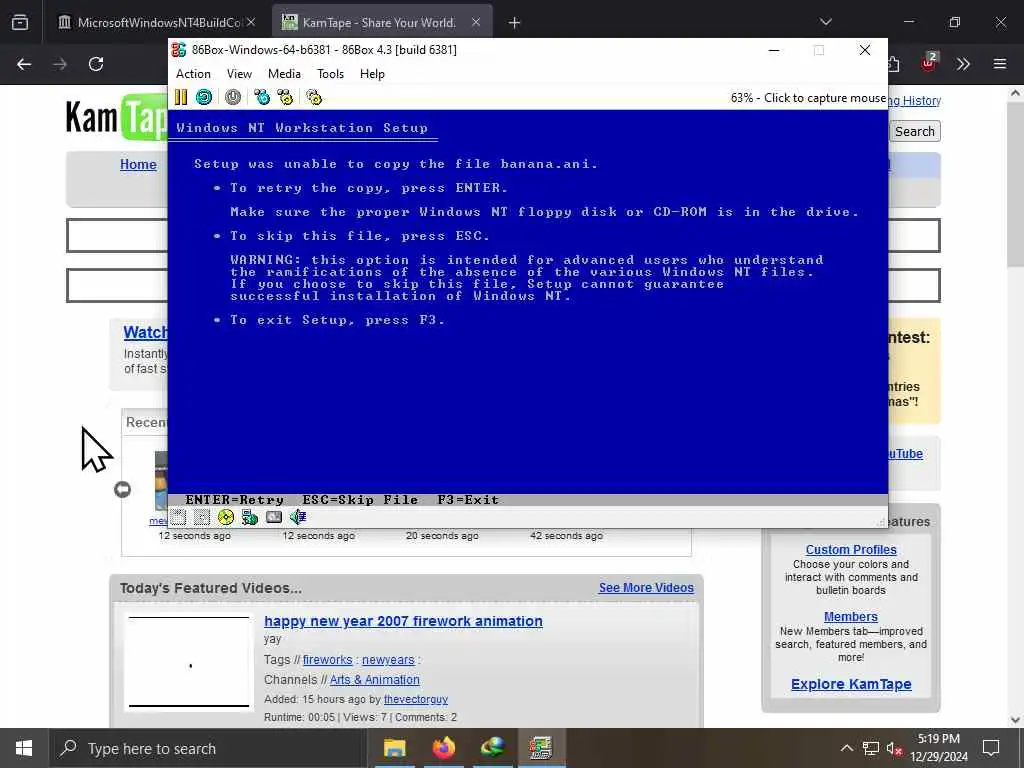Open 86Box settings gear icon
Screen dimensions: 1024x768
tap(314, 97)
